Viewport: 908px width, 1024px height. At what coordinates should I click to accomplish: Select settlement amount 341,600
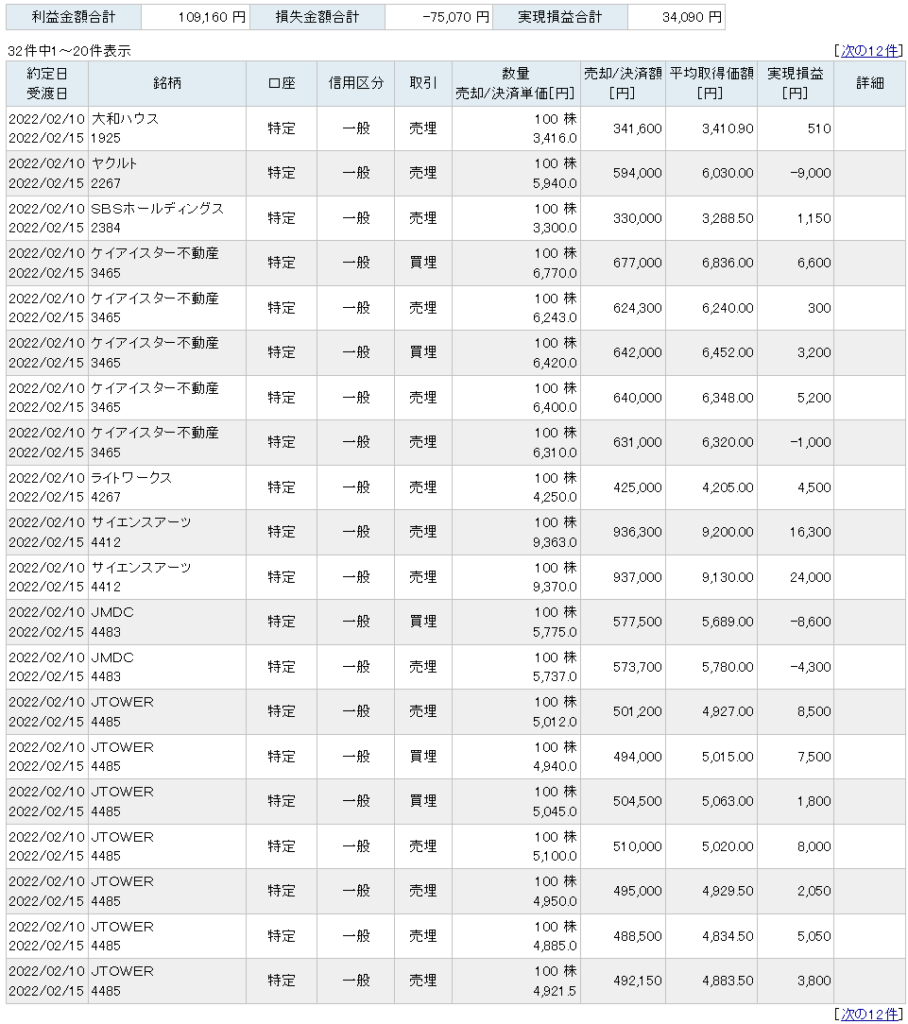[637, 129]
